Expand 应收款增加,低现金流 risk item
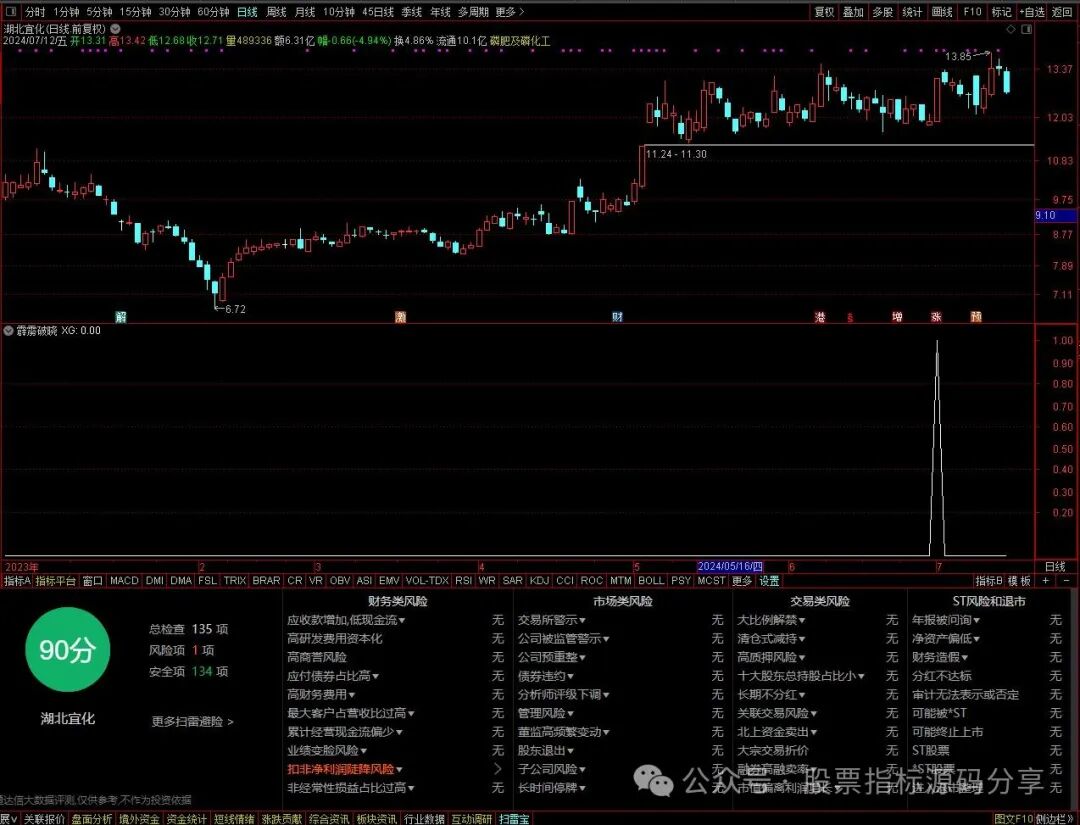 pos(346,620)
